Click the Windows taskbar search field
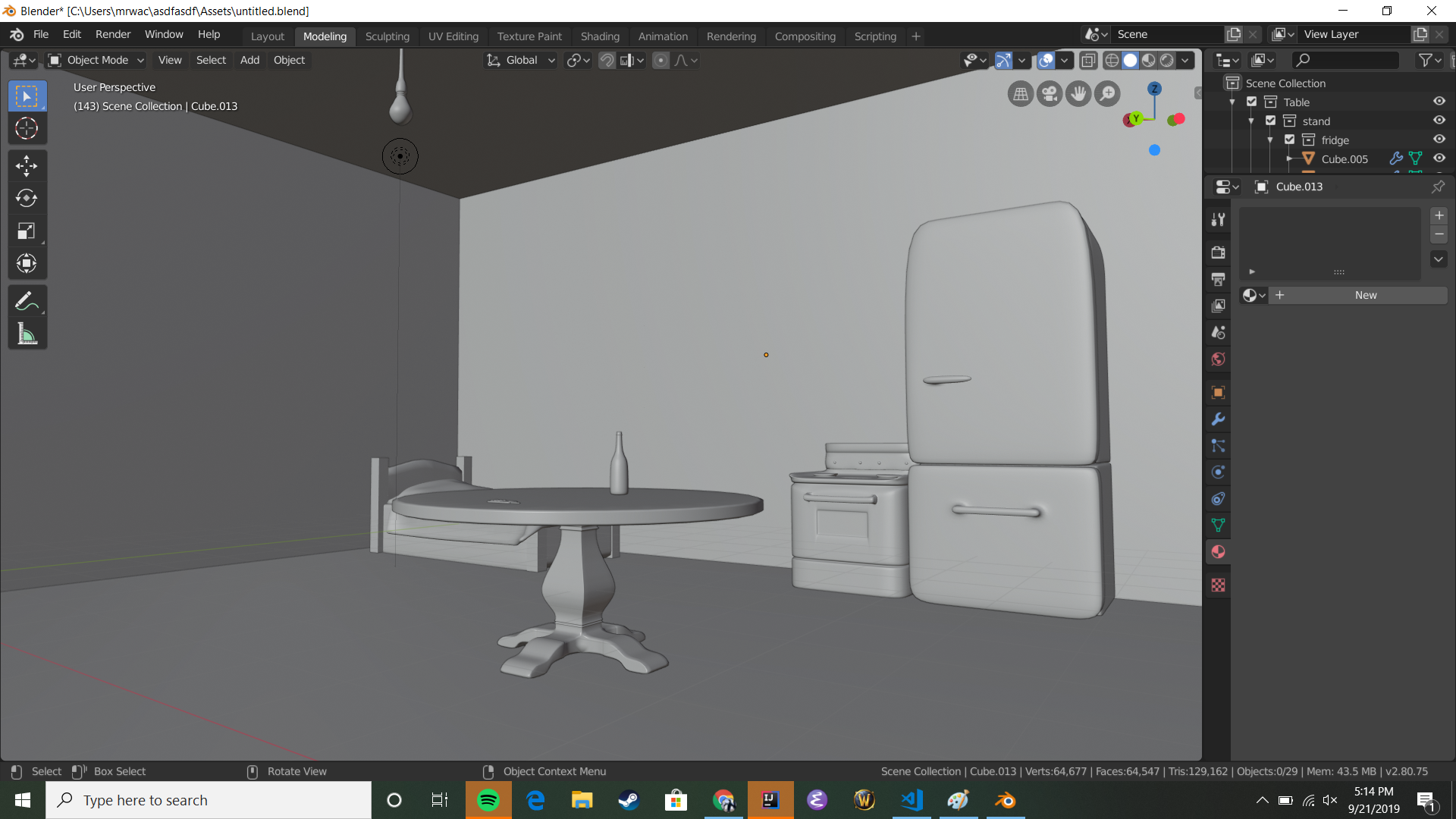 tap(209, 800)
